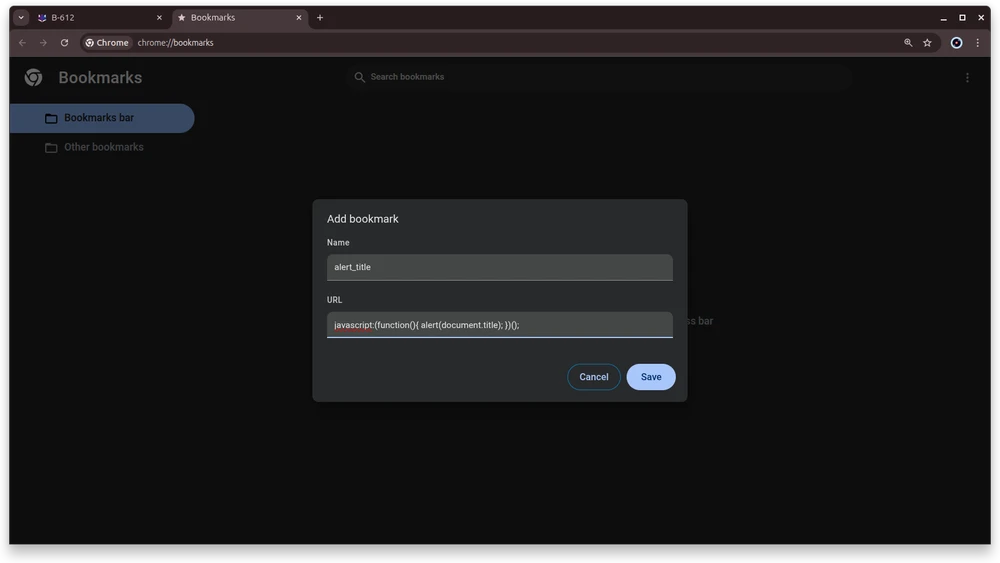The image size is (1000, 563).
Task: Go forward to next page
Action: (x=43, y=43)
